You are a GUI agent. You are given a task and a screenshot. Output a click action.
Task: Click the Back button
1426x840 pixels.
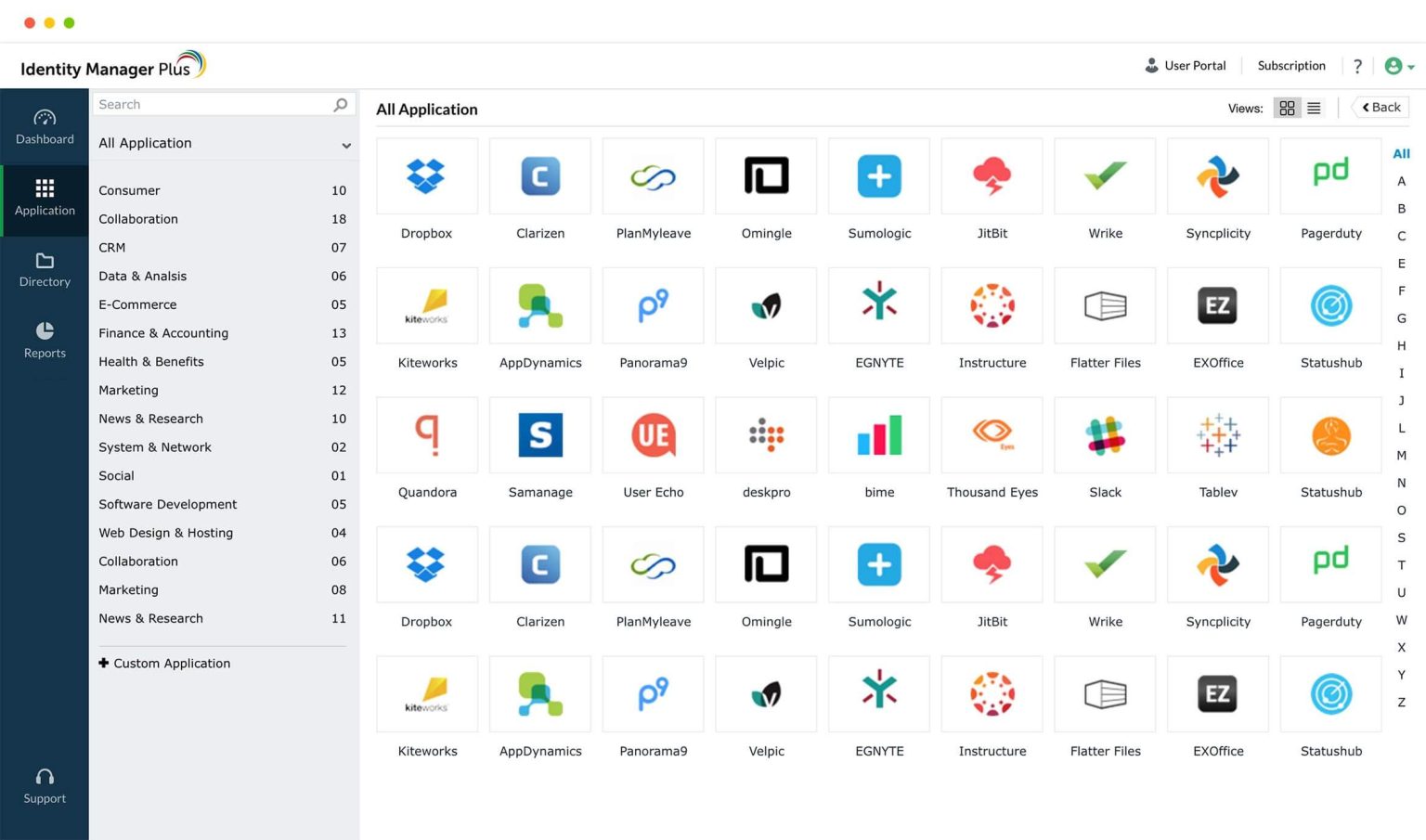point(1381,108)
